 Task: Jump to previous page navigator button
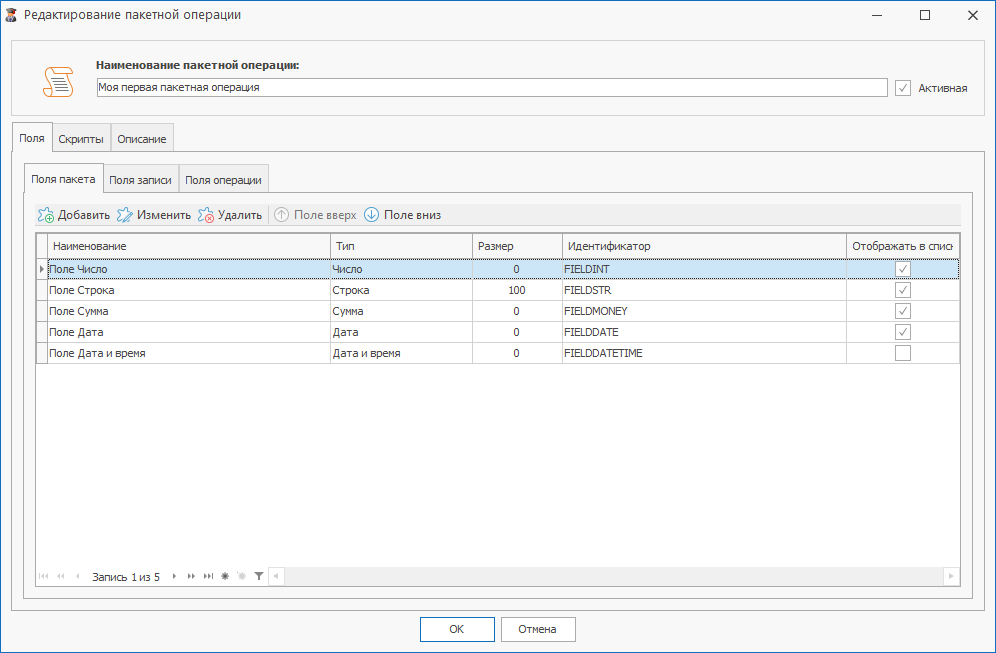pos(61,576)
